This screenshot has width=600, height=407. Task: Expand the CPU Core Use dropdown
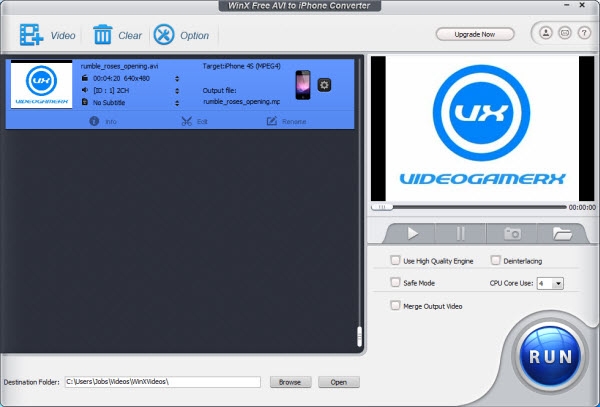[x=558, y=283]
